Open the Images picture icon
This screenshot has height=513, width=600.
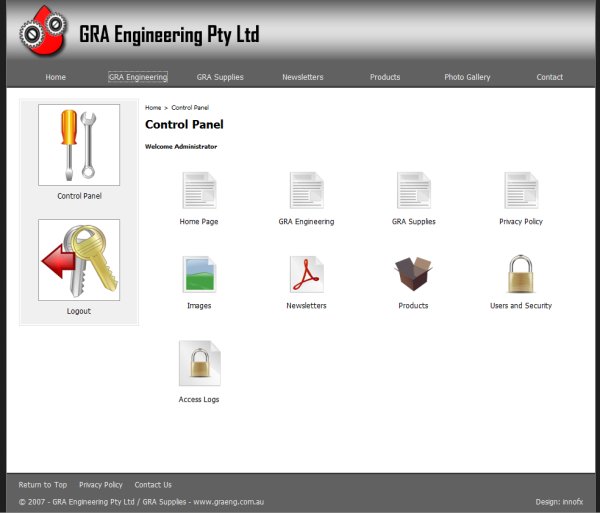click(199, 275)
